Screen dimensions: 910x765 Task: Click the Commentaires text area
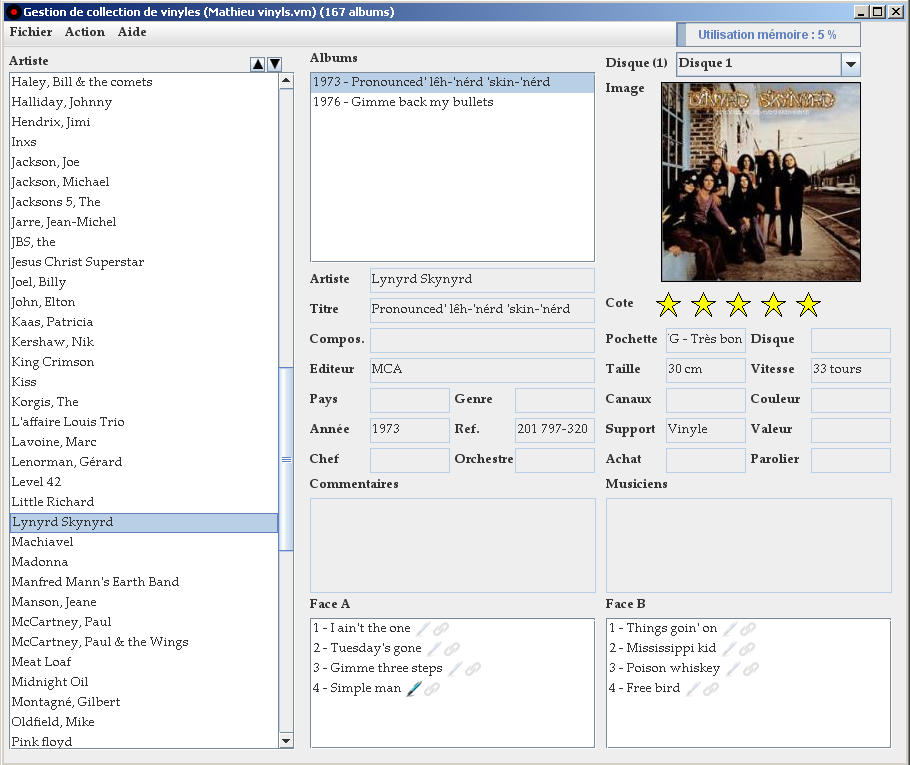[x=453, y=545]
